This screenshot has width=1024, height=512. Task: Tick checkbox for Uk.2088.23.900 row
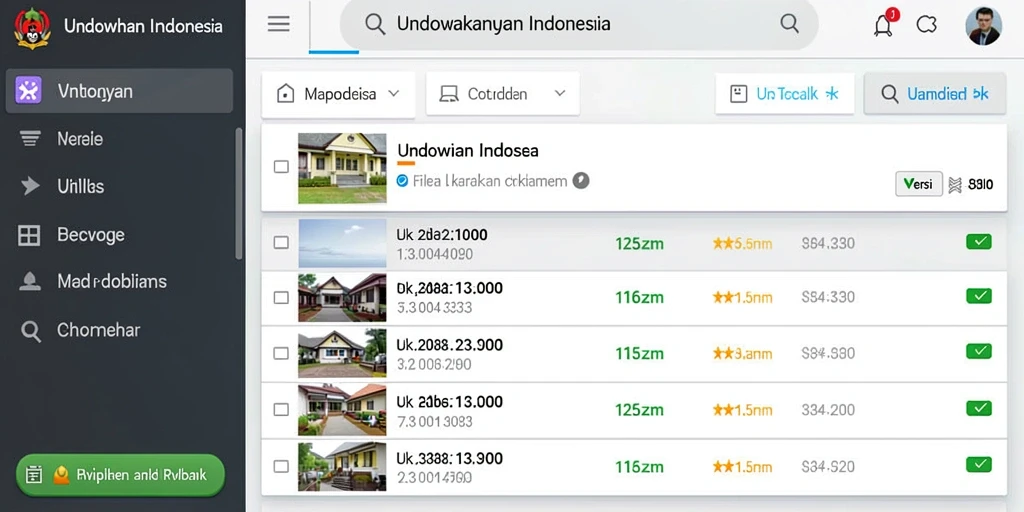tap(281, 353)
